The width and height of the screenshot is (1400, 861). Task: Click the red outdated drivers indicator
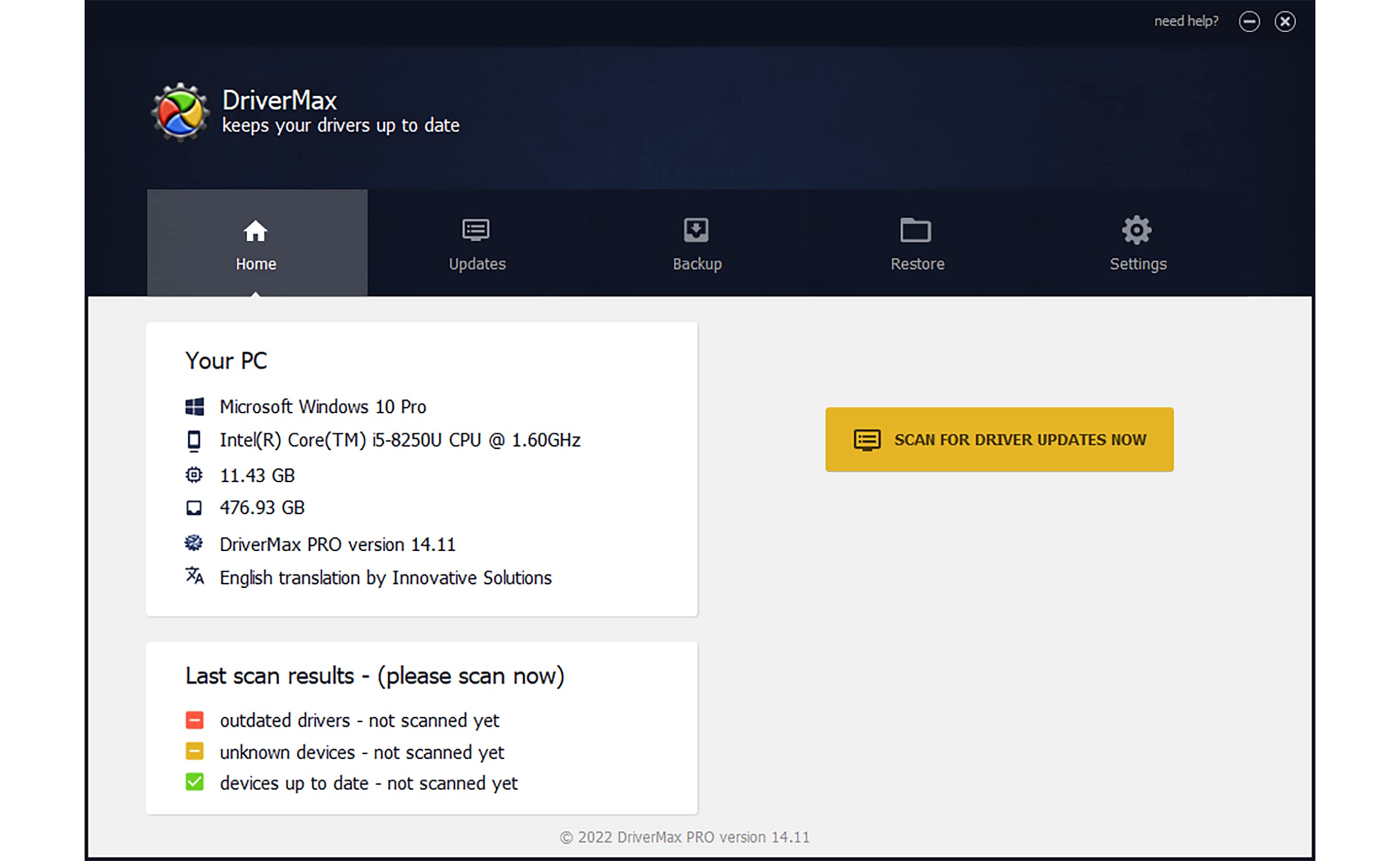[x=194, y=721]
